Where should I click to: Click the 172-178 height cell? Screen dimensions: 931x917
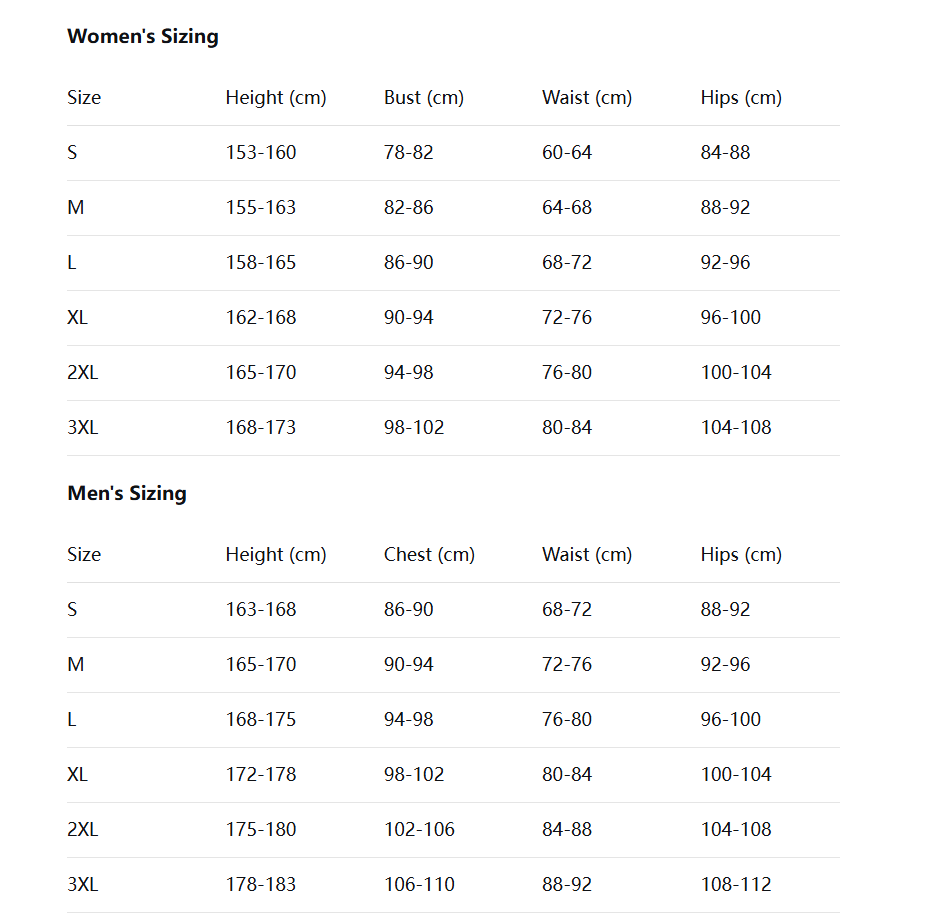pyautogui.click(x=261, y=775)
